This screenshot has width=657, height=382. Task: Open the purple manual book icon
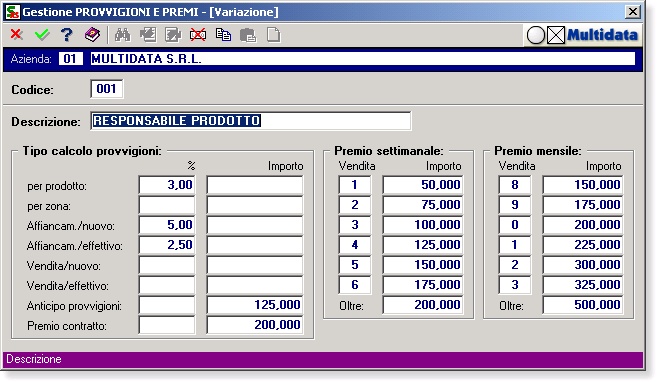(x=92, y=35)
